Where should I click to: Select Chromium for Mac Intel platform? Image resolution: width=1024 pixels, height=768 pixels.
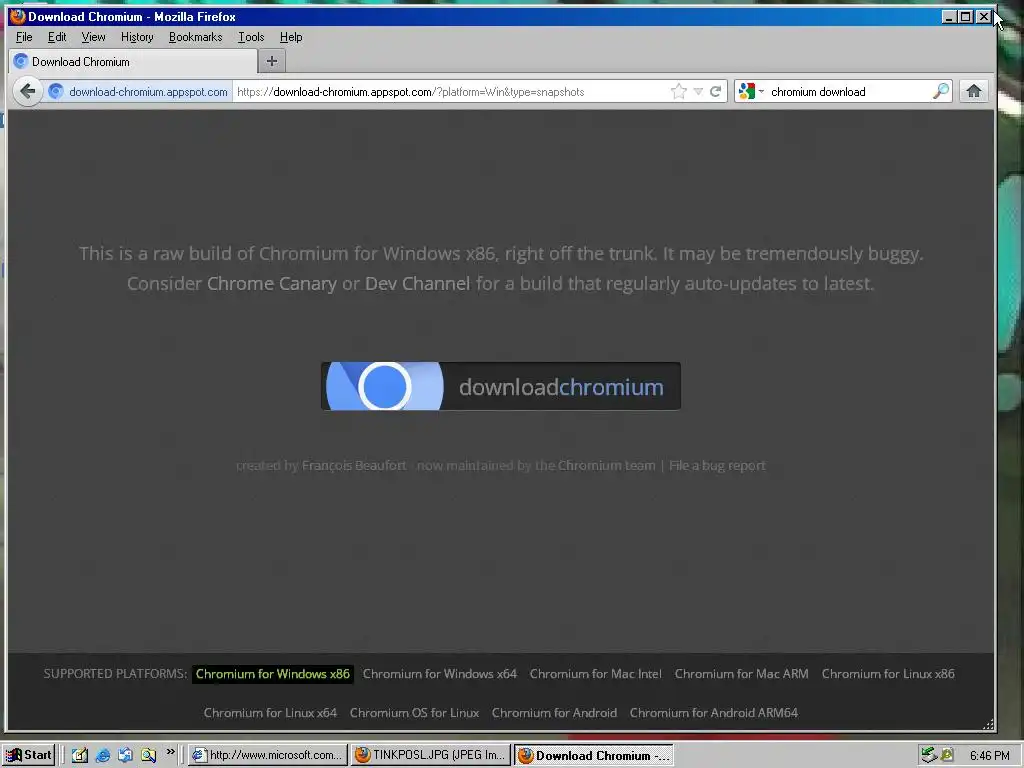click(x=596, y=674)
